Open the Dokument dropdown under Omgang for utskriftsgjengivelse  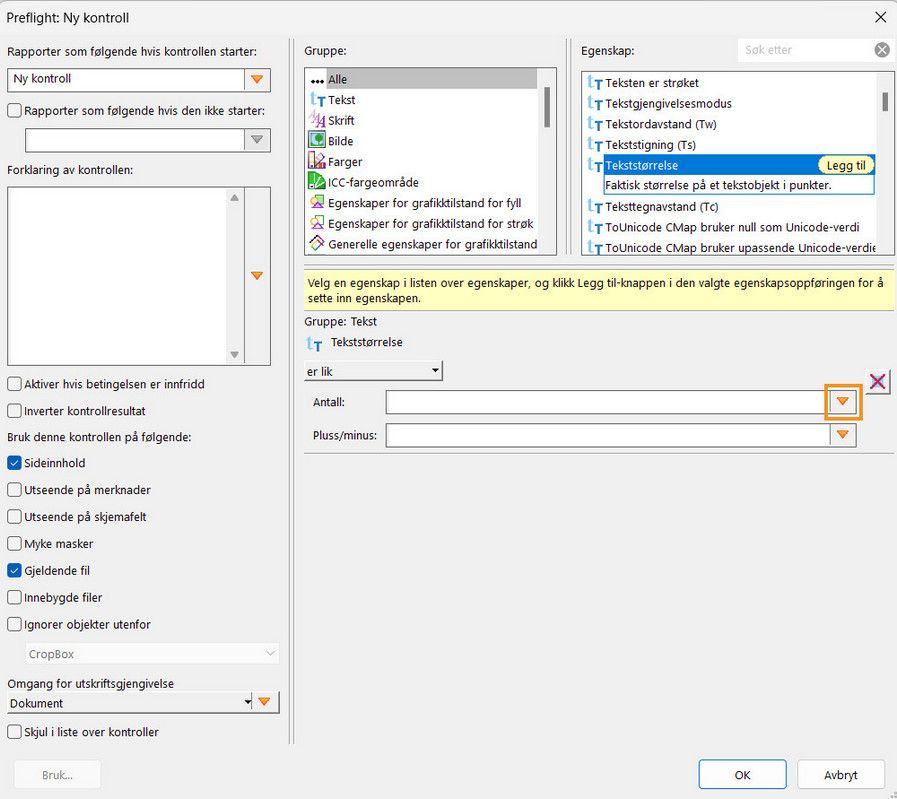pyautogui.click(x=130, y=703)
